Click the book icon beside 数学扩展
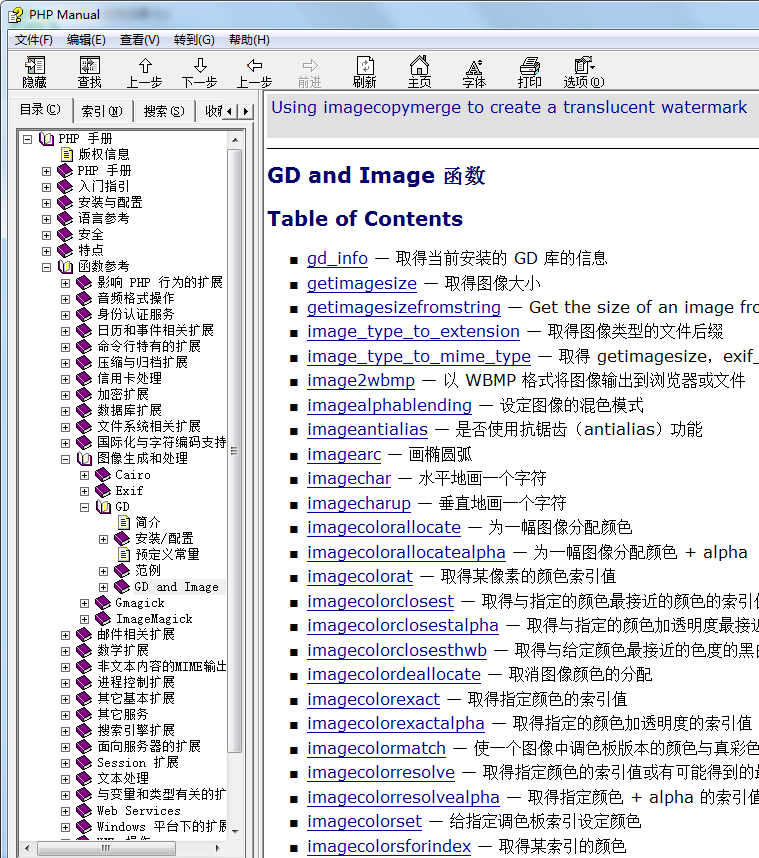Screen dimensions: 759x858 [x=84, y=651]
